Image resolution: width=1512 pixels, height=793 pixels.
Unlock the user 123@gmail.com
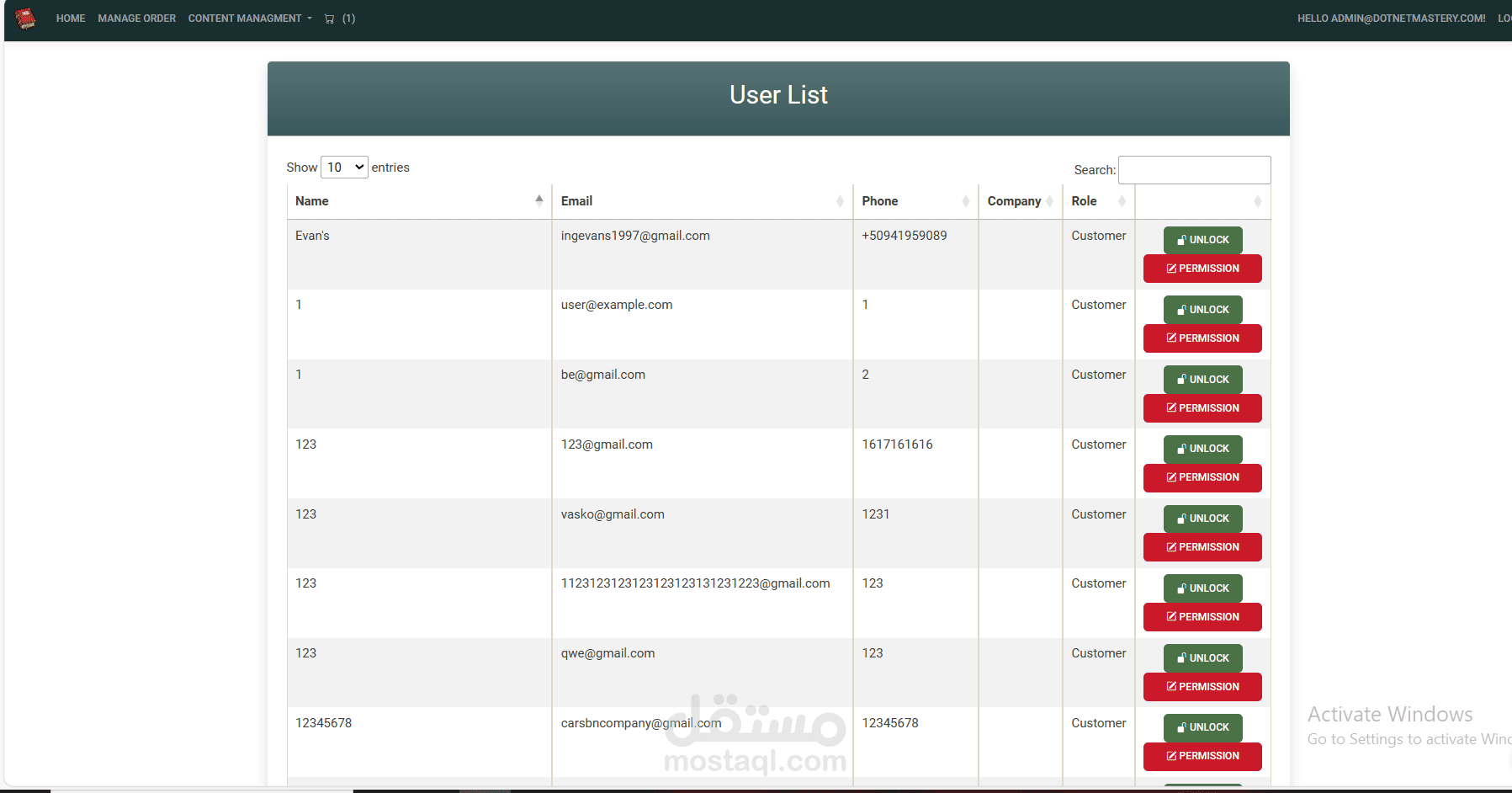coord(1203,449)
